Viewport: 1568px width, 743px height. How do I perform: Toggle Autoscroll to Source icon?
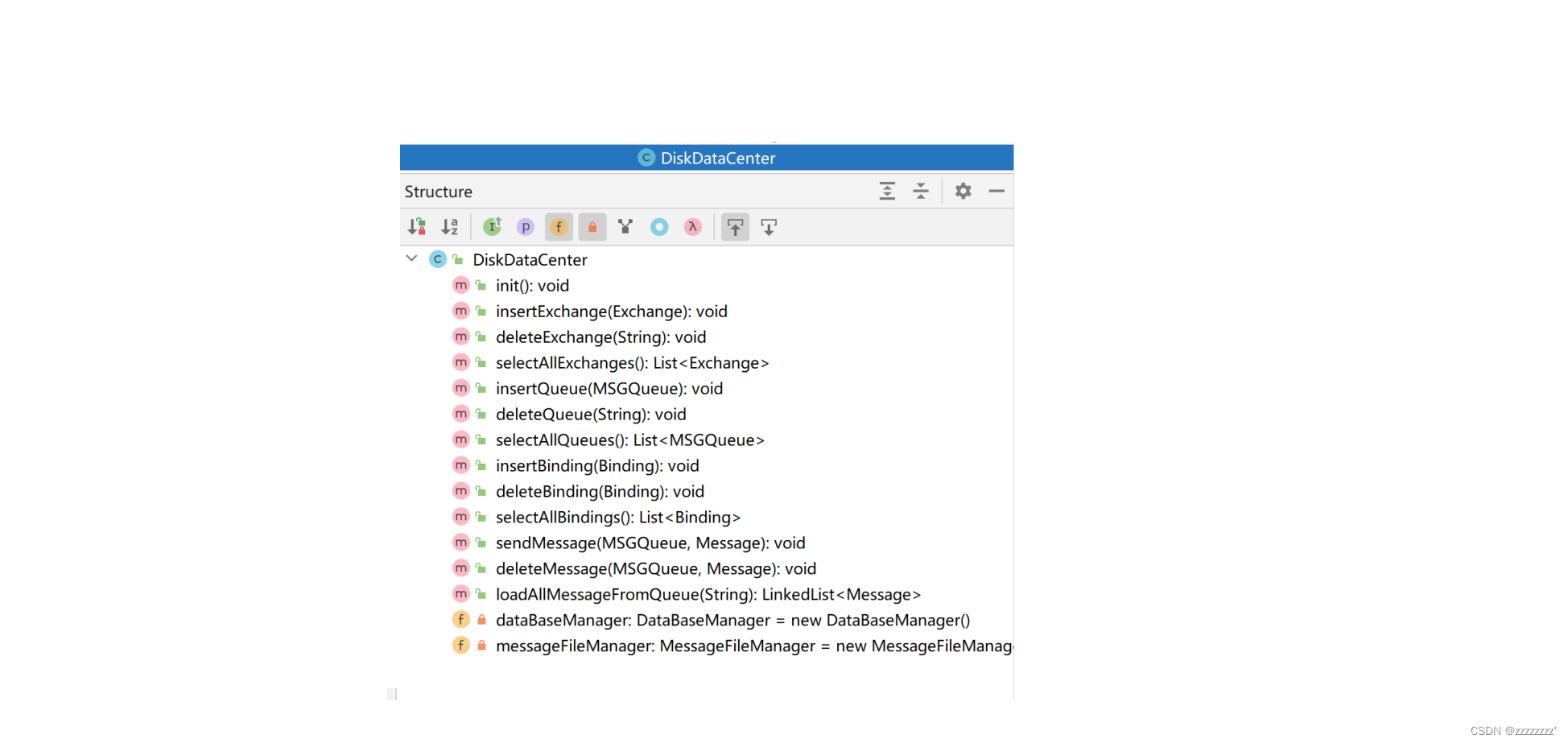(x=736, y=227)
